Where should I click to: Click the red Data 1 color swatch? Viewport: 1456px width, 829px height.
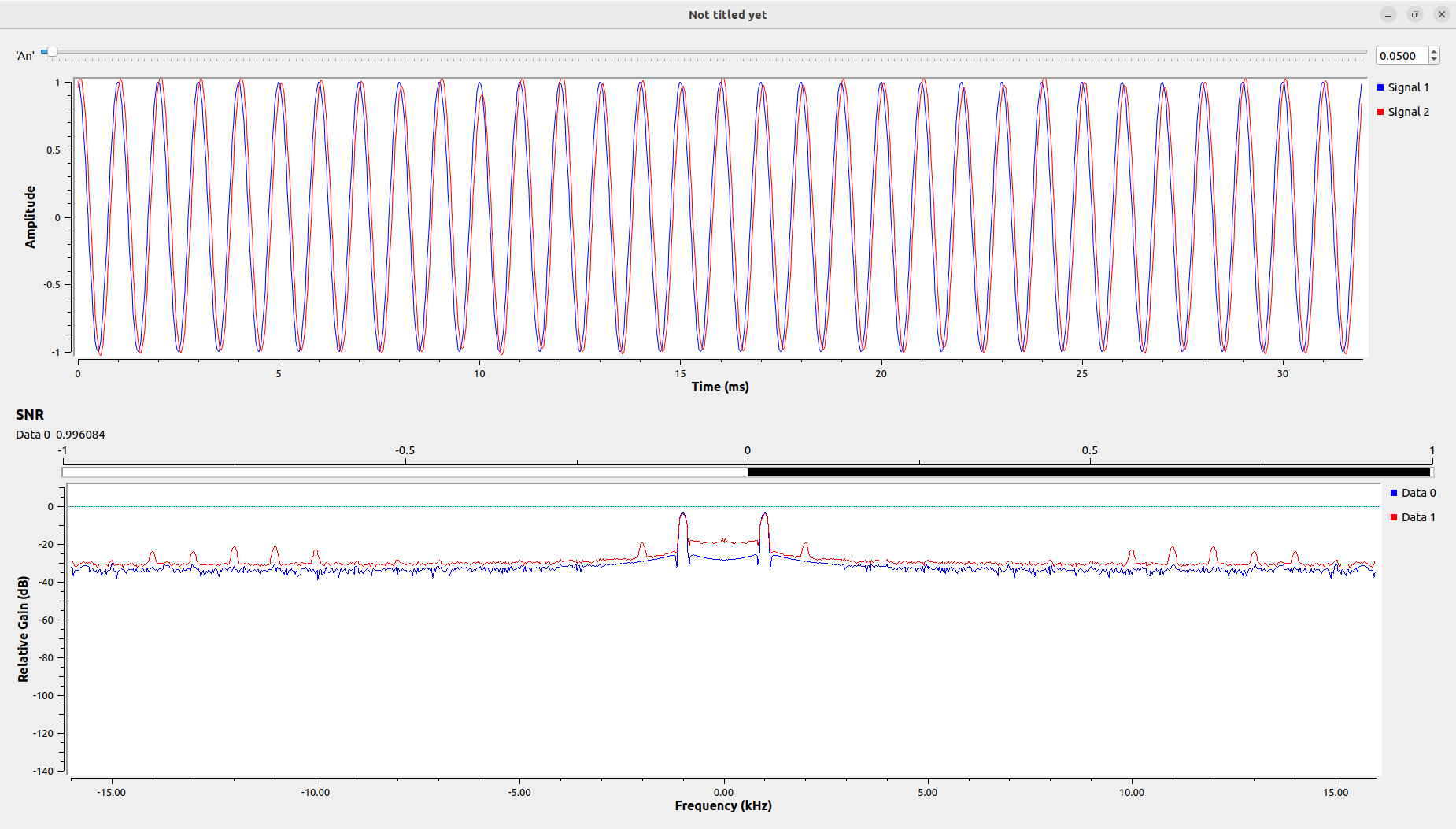pyautogui.click(x=1394, y=517)
